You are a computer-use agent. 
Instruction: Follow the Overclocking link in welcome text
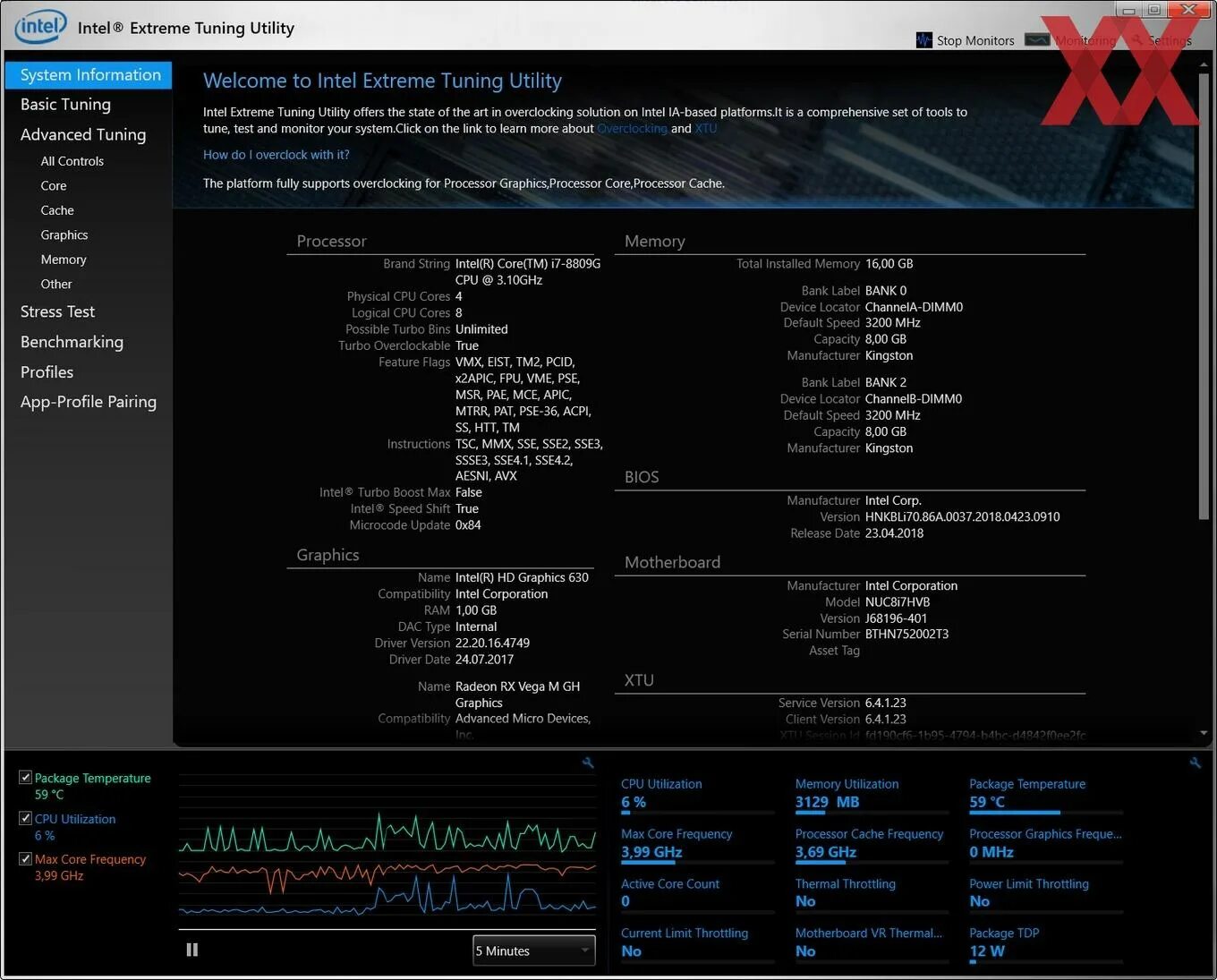(x=632, y=129)
